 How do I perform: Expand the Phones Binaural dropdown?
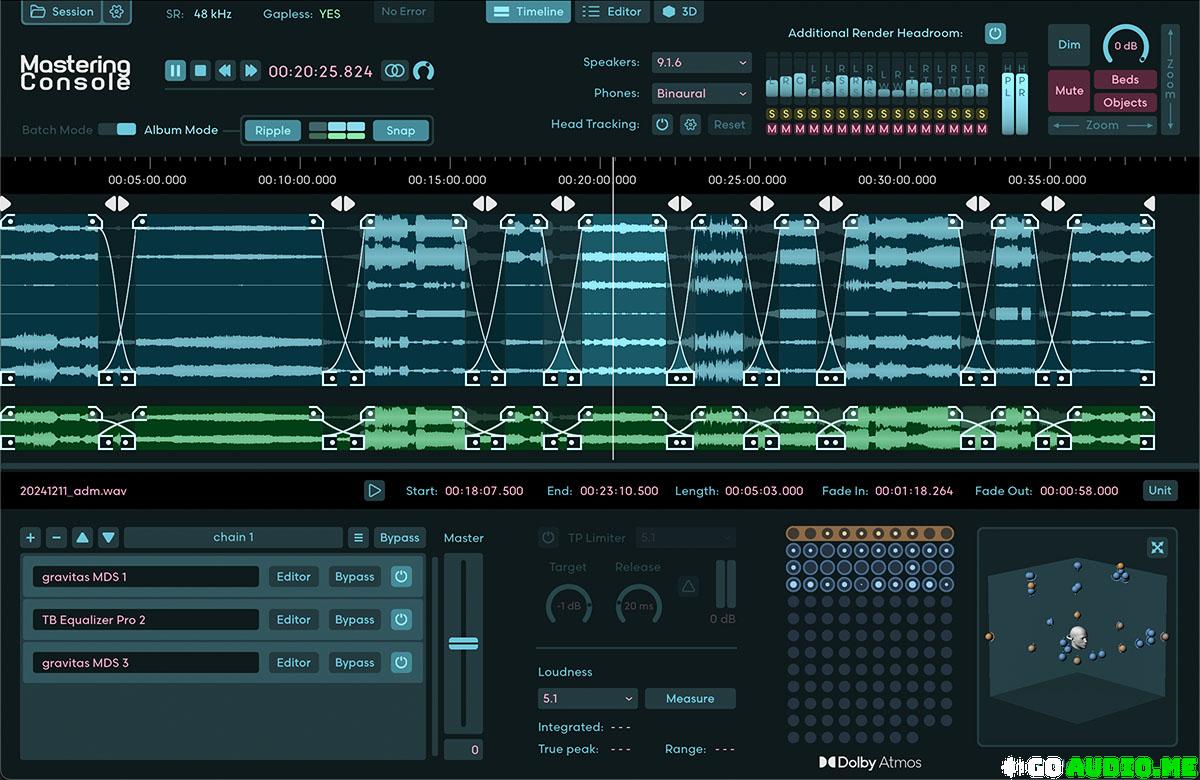coord(701,93)
